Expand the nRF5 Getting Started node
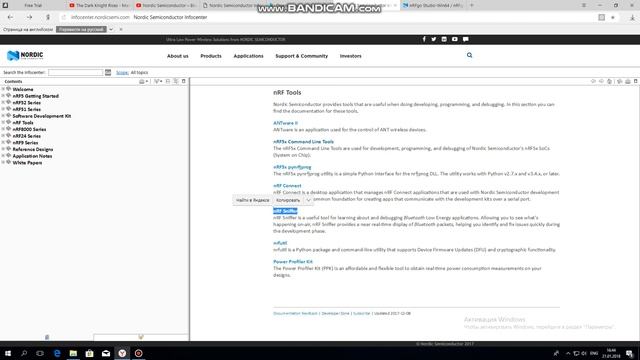This screenshot has width=640, height=360. click(x=3, y=96)
